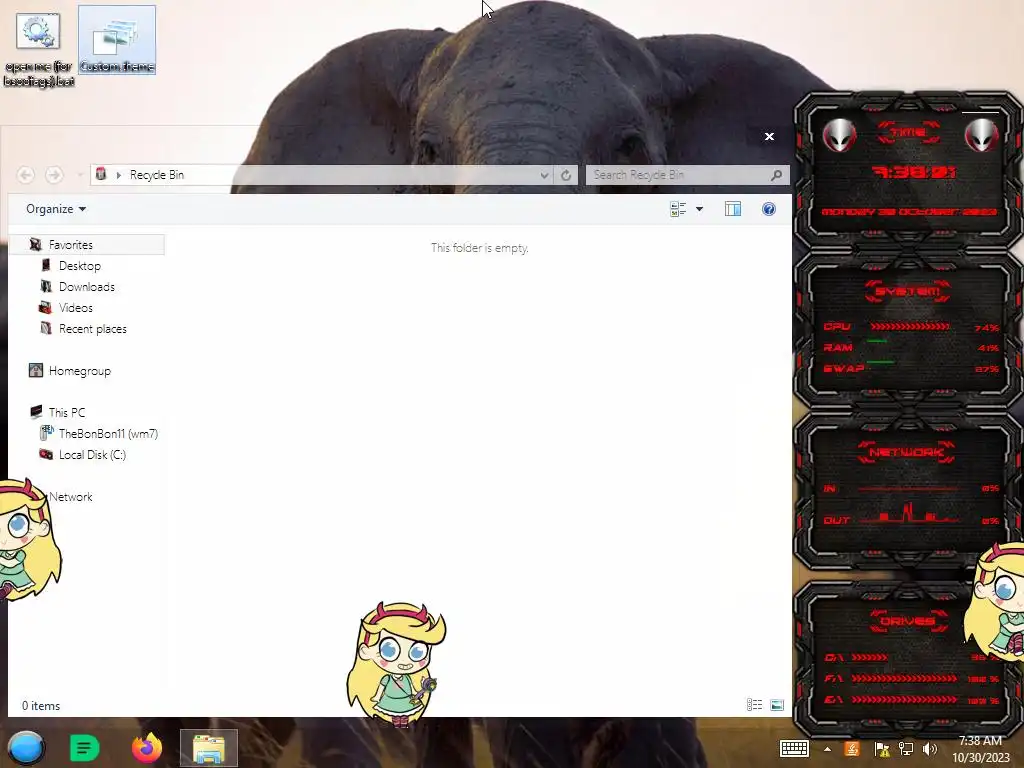Click the Star Butterfly character at taskbar
Screen dimensions: 1024x768
click(396, 665)
